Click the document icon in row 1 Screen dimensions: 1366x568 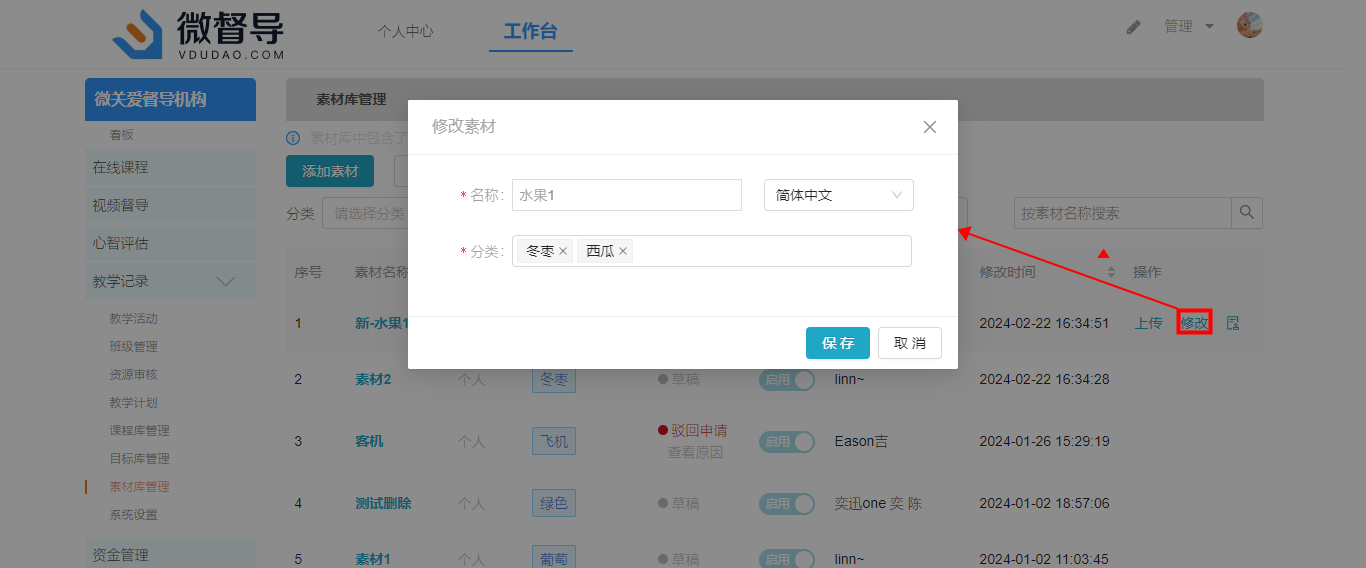tap(1233, 323)
